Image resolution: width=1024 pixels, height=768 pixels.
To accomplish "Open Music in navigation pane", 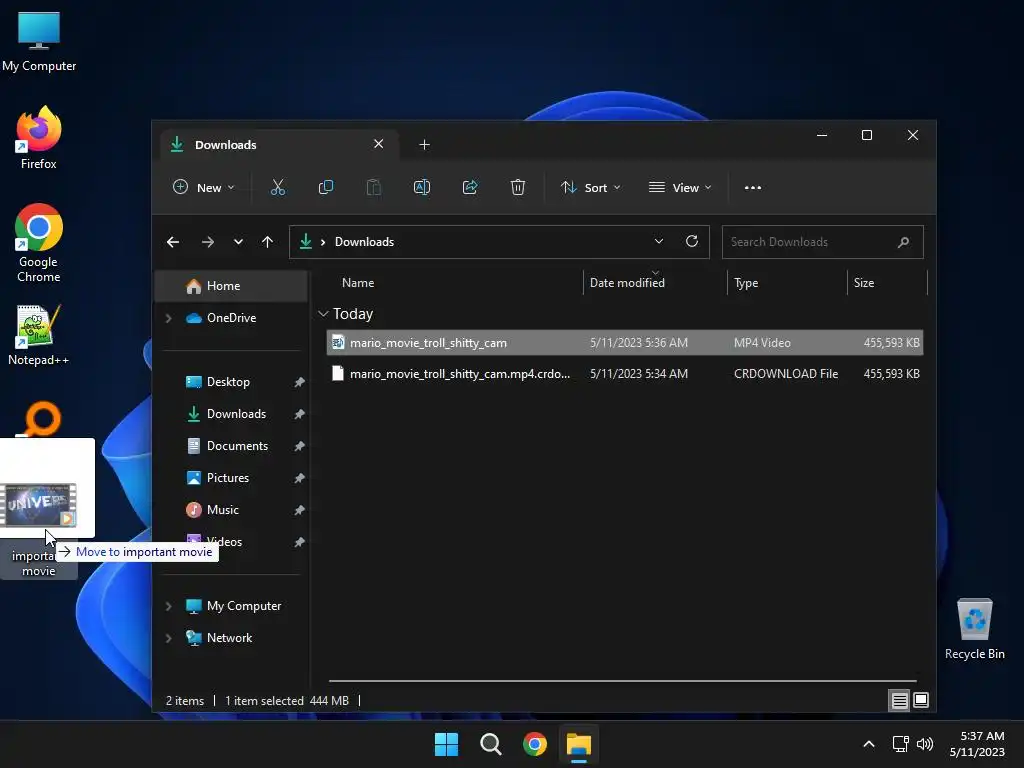I will pyautogui.click(x=223, y=510).
